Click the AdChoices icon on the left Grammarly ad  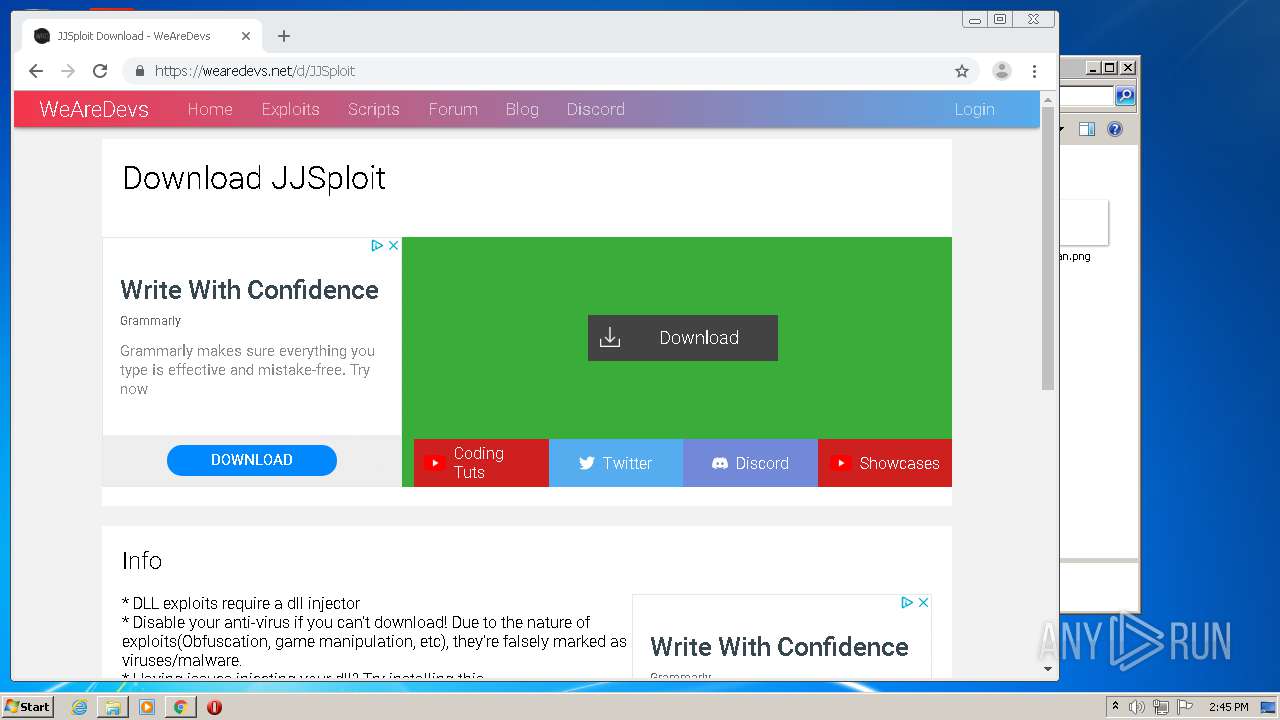[x=377, y=245]
